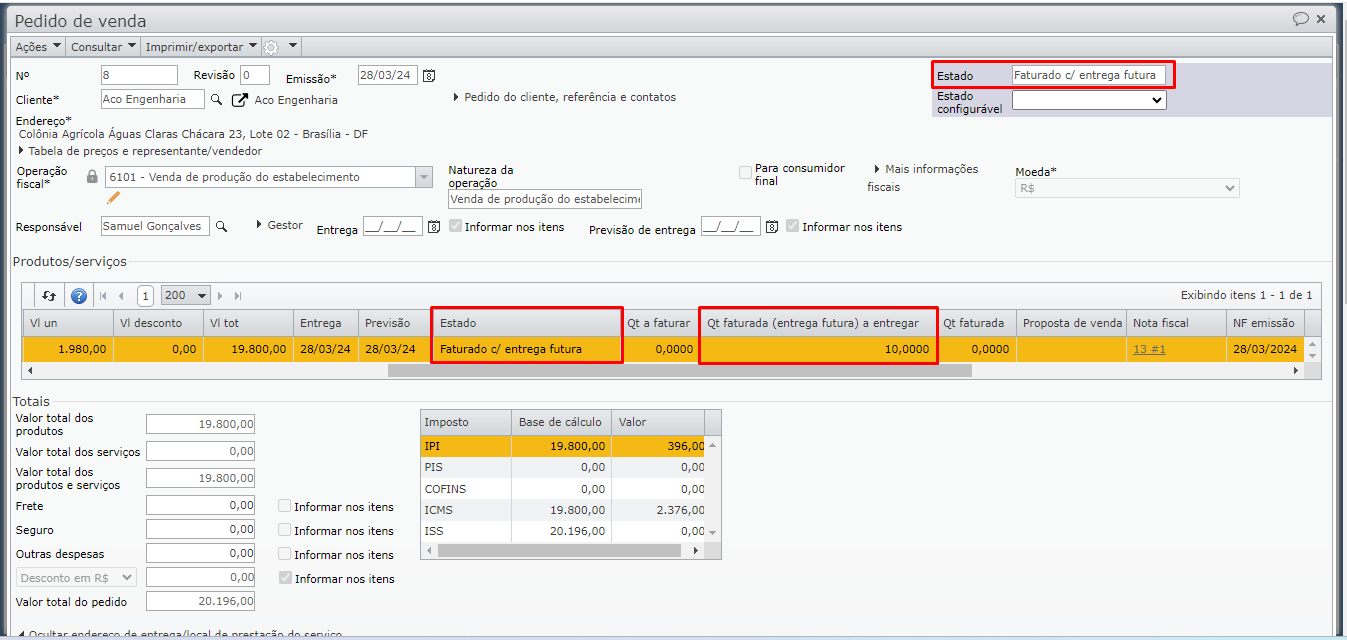Toggle Informar nos itens for Seguro
Viewport: 1347px width, 640px height.
click(285, 530)
